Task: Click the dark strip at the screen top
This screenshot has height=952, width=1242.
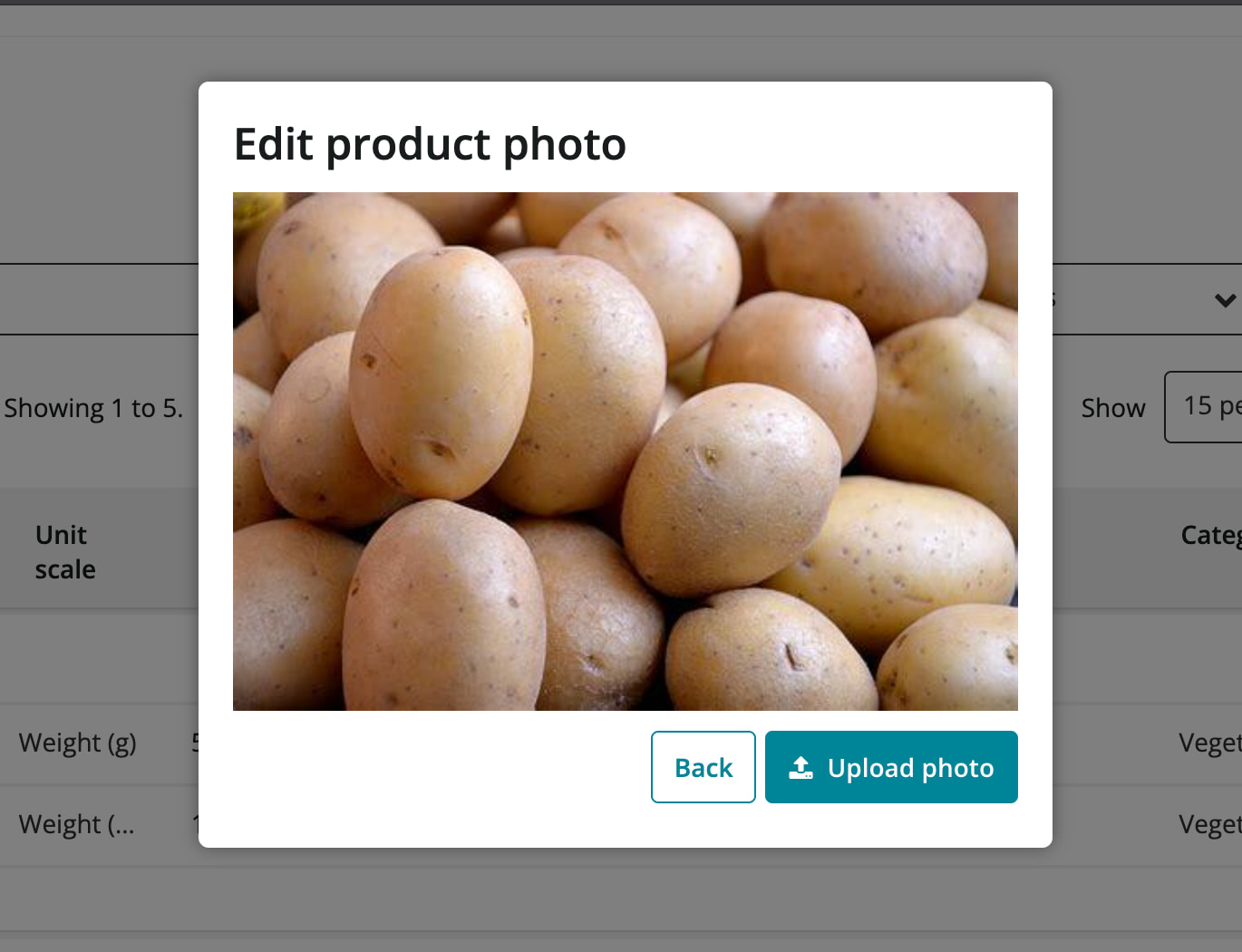Action: click(621, 3)
